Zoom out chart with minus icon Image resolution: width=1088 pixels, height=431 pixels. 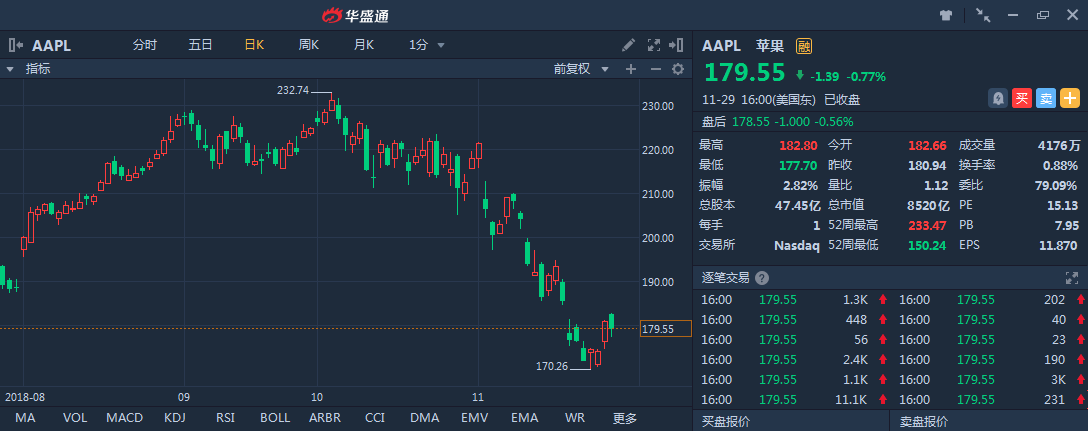click(655, 69)
